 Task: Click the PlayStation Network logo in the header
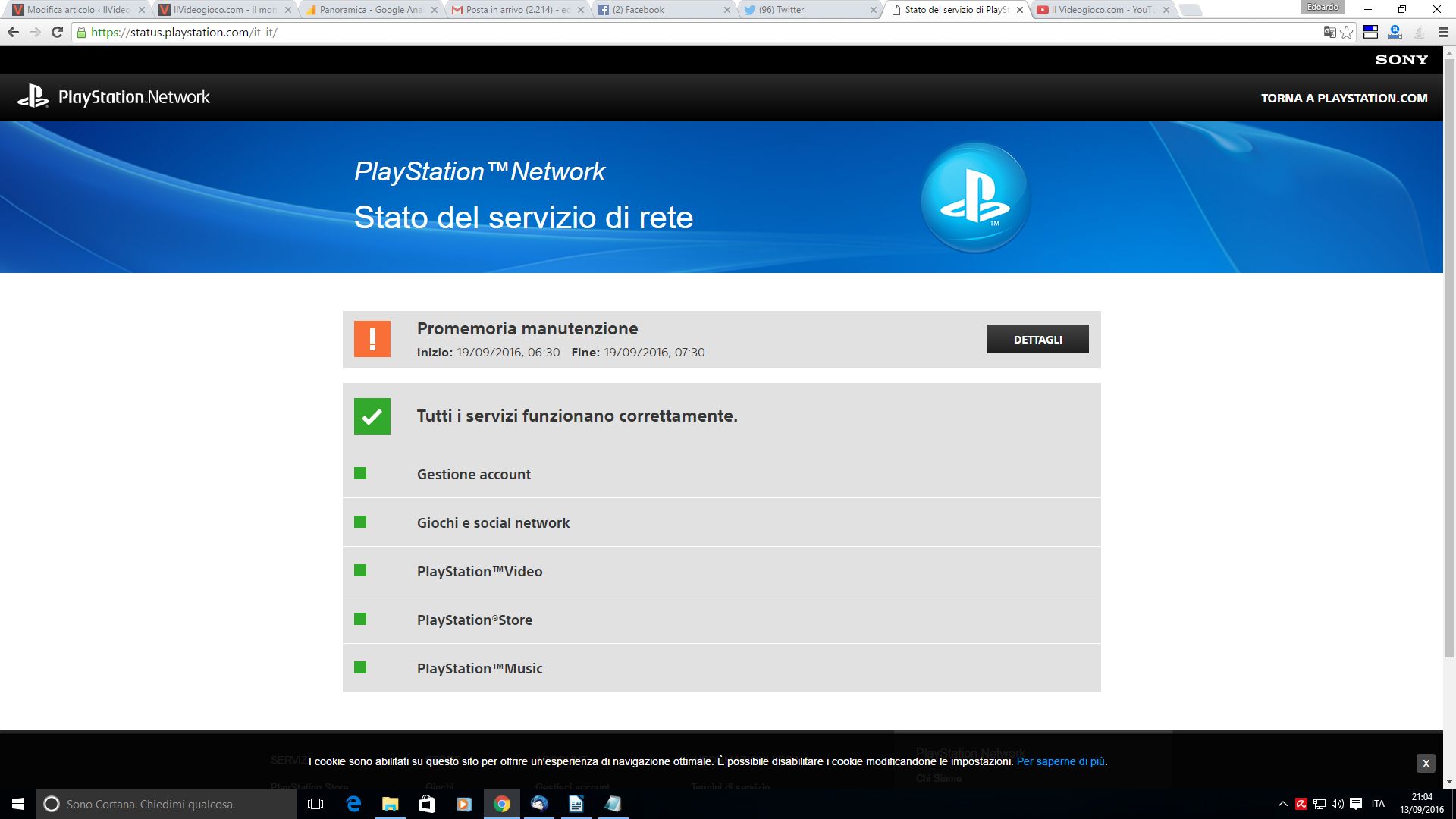(x=114, y=97)
